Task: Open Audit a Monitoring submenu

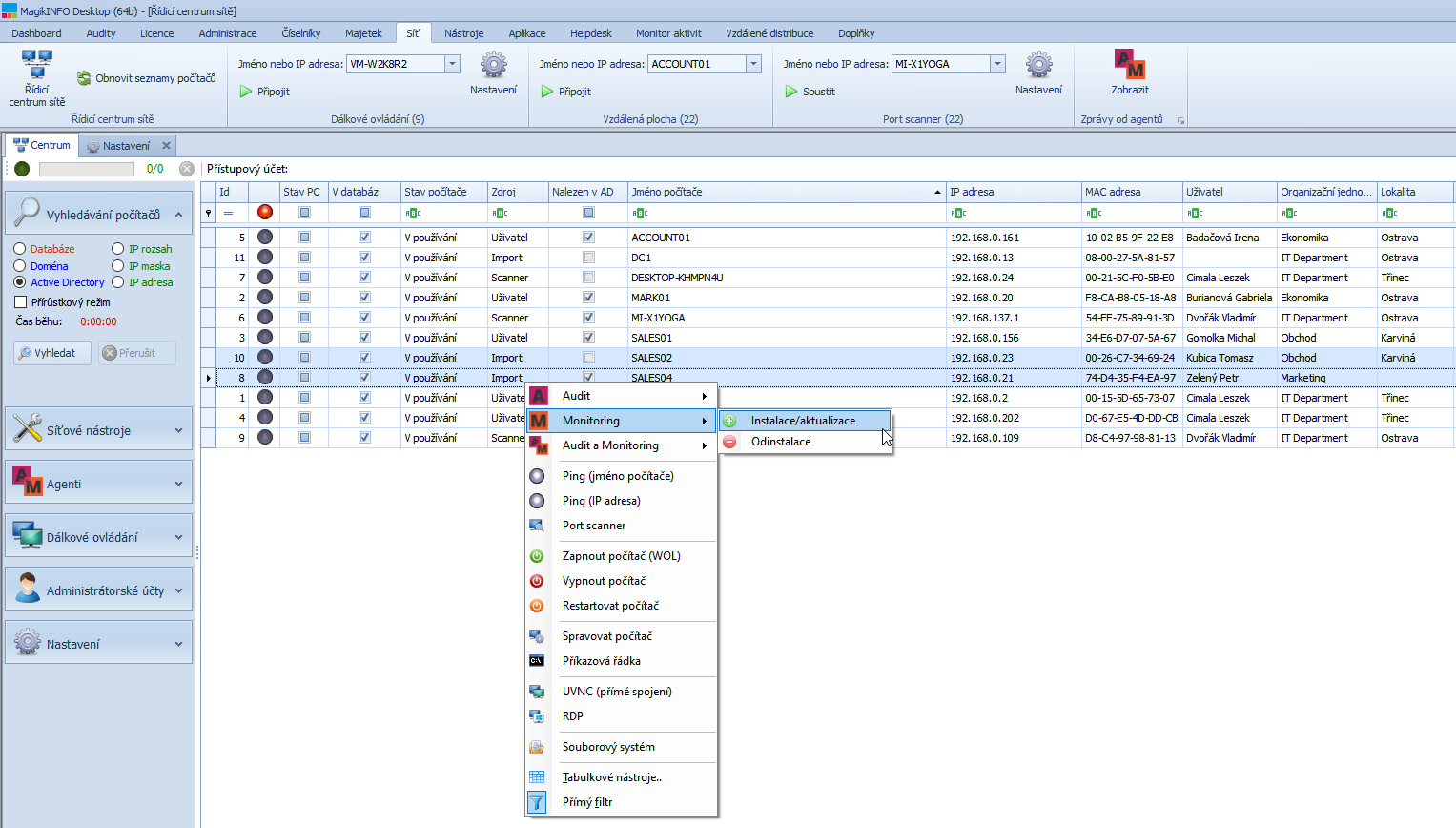Action: 622,445
